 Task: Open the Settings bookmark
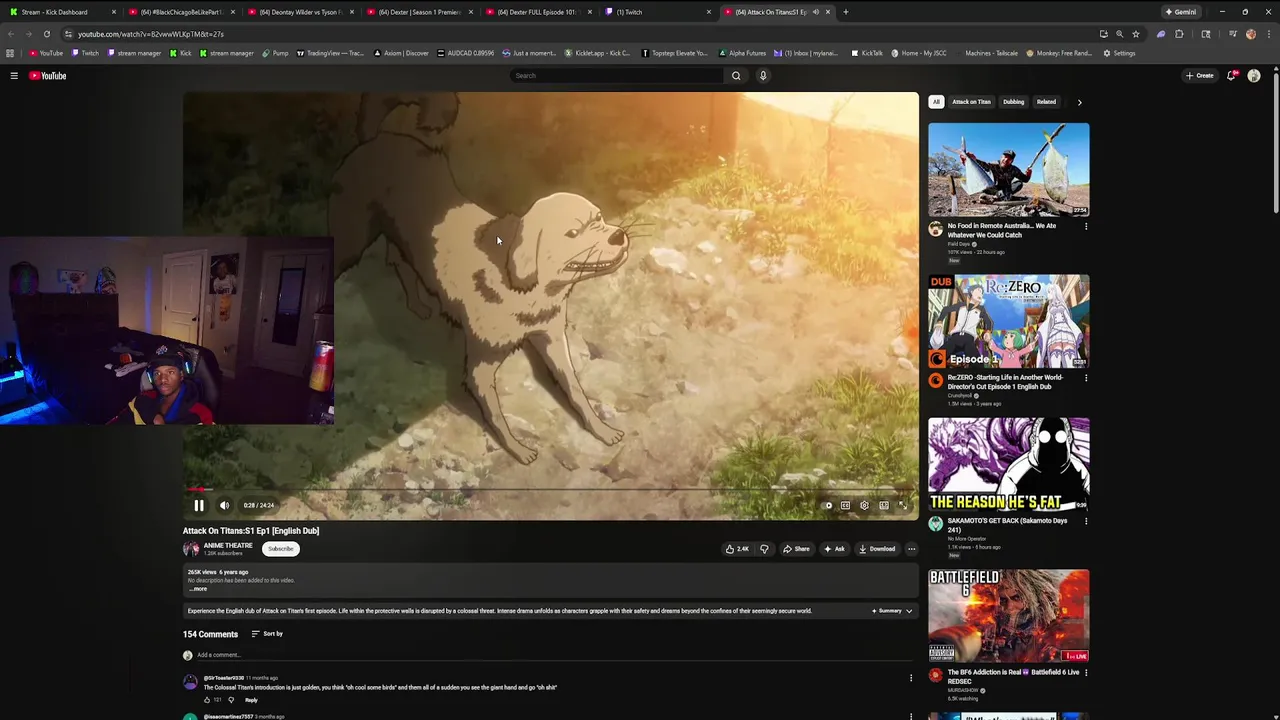(x=1119, y=53)
